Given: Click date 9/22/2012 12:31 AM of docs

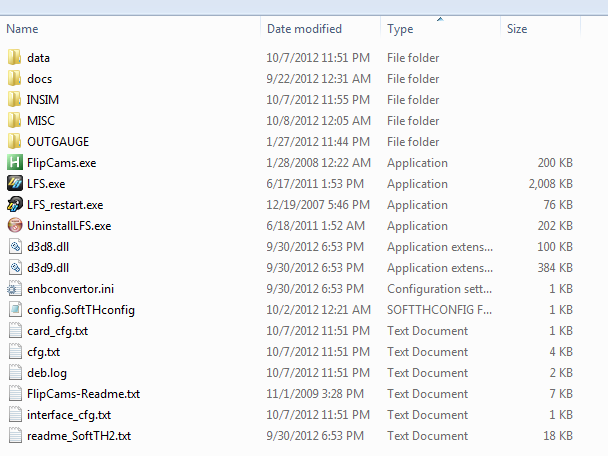Looking at the screenshot, I should (318, 79).
